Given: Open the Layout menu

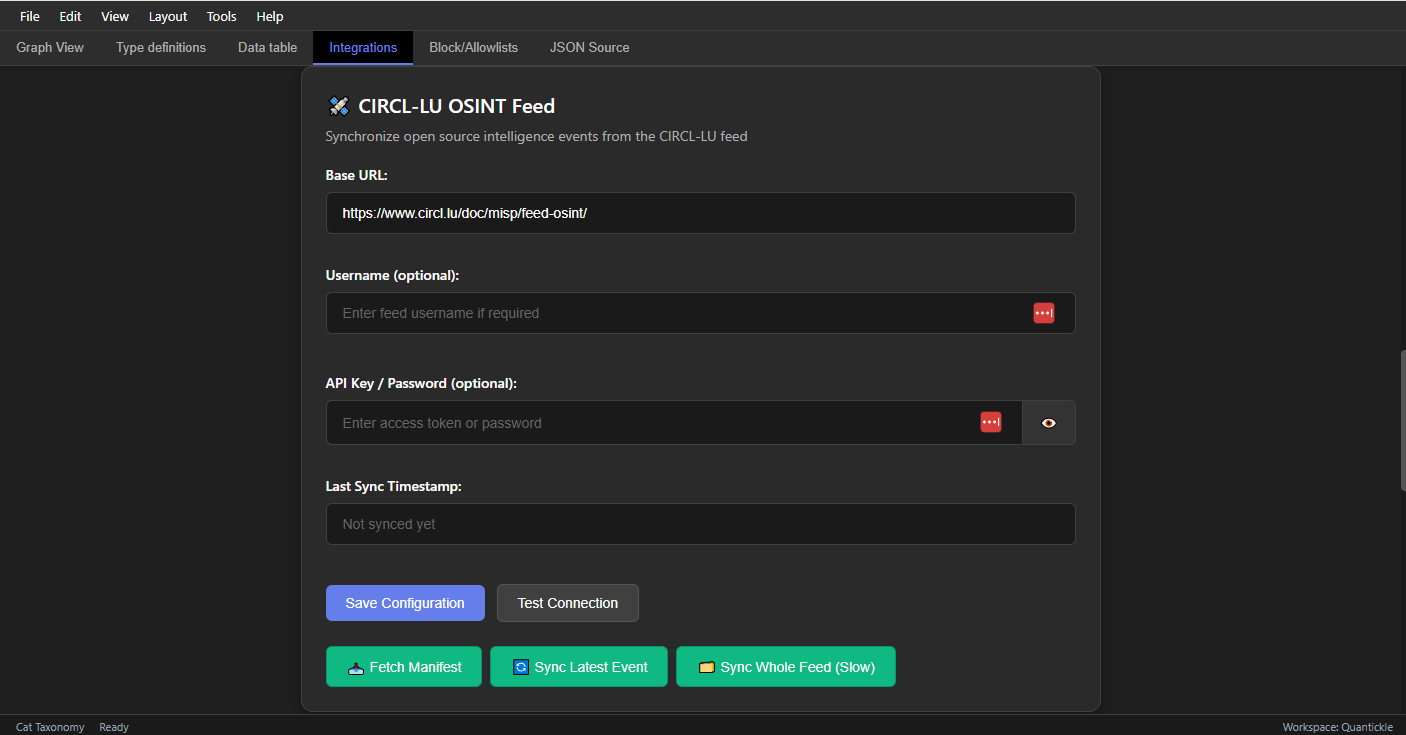Looking at the screenshot, I should 168,16.
